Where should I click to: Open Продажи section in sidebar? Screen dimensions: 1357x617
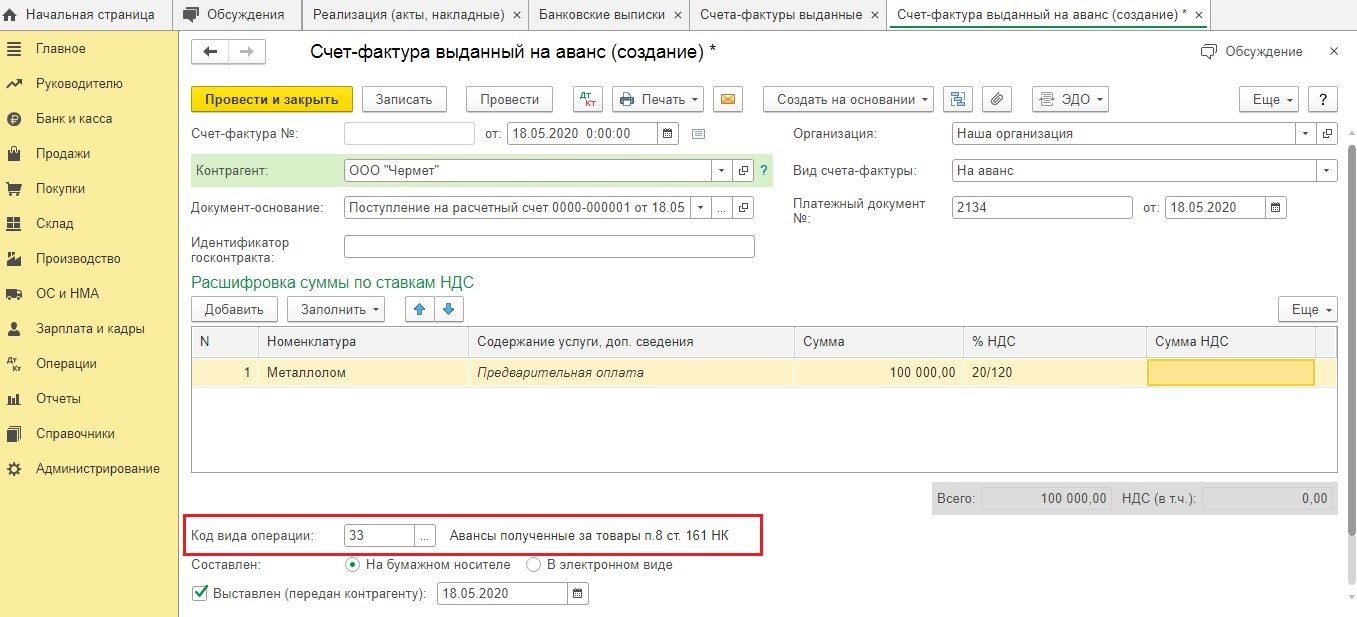click(62, 154)
